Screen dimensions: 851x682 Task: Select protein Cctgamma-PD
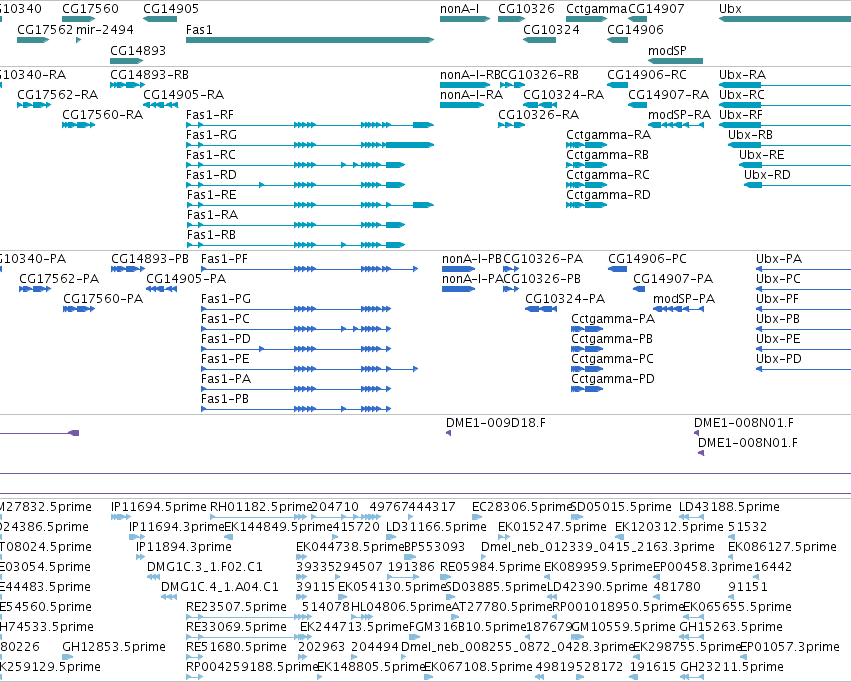click(x=587, y=389)
